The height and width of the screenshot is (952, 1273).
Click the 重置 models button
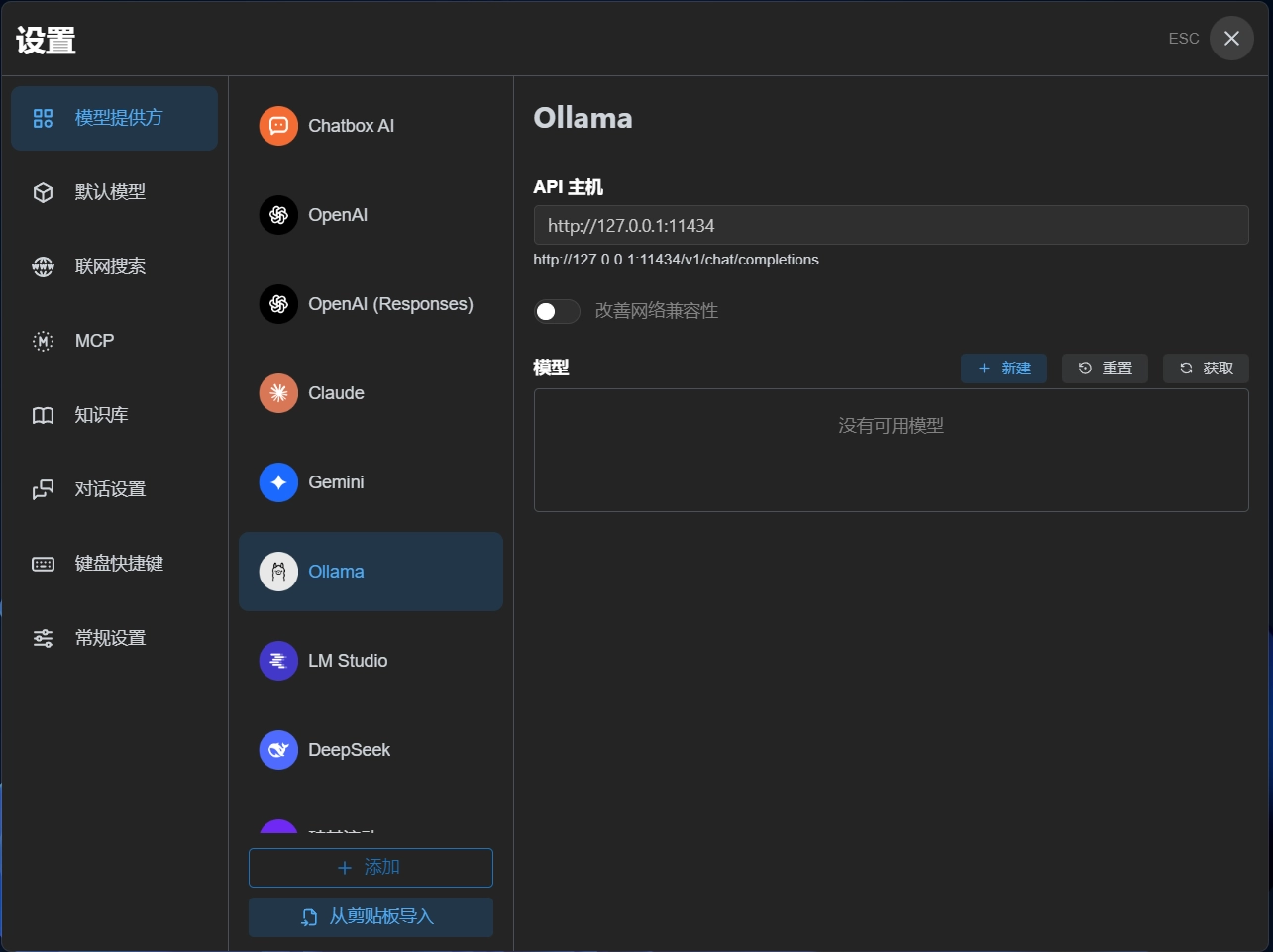tap(1105, 369)
